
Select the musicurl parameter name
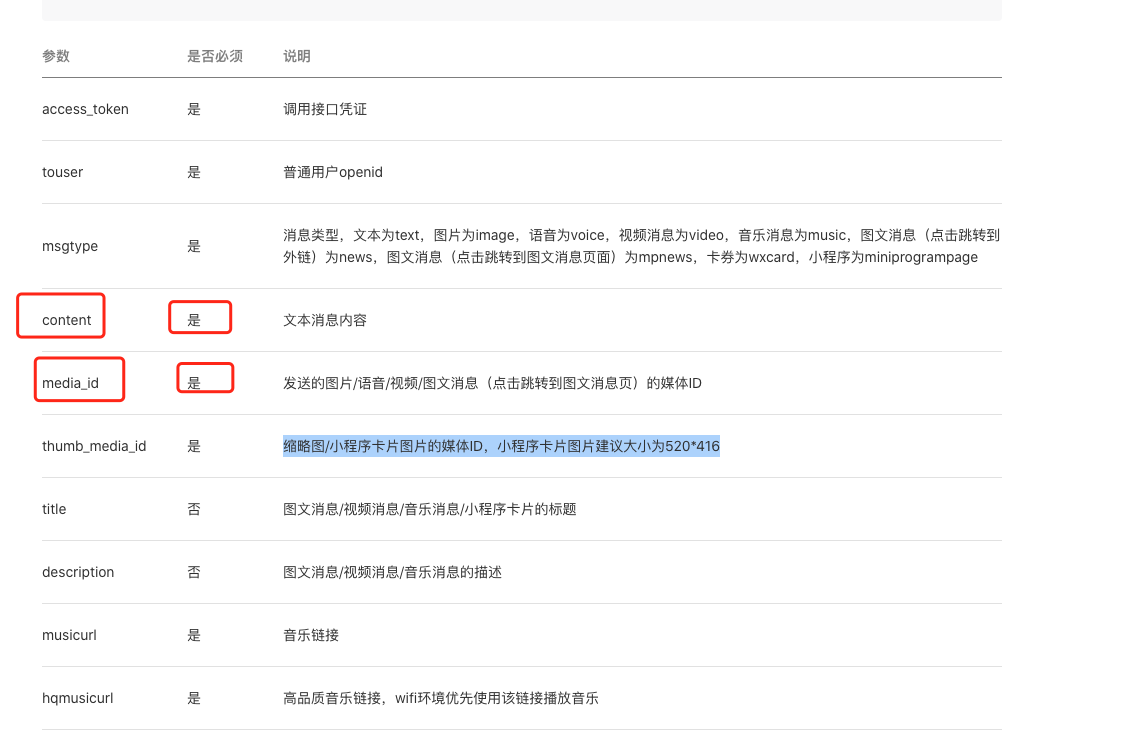pos(69,635)
